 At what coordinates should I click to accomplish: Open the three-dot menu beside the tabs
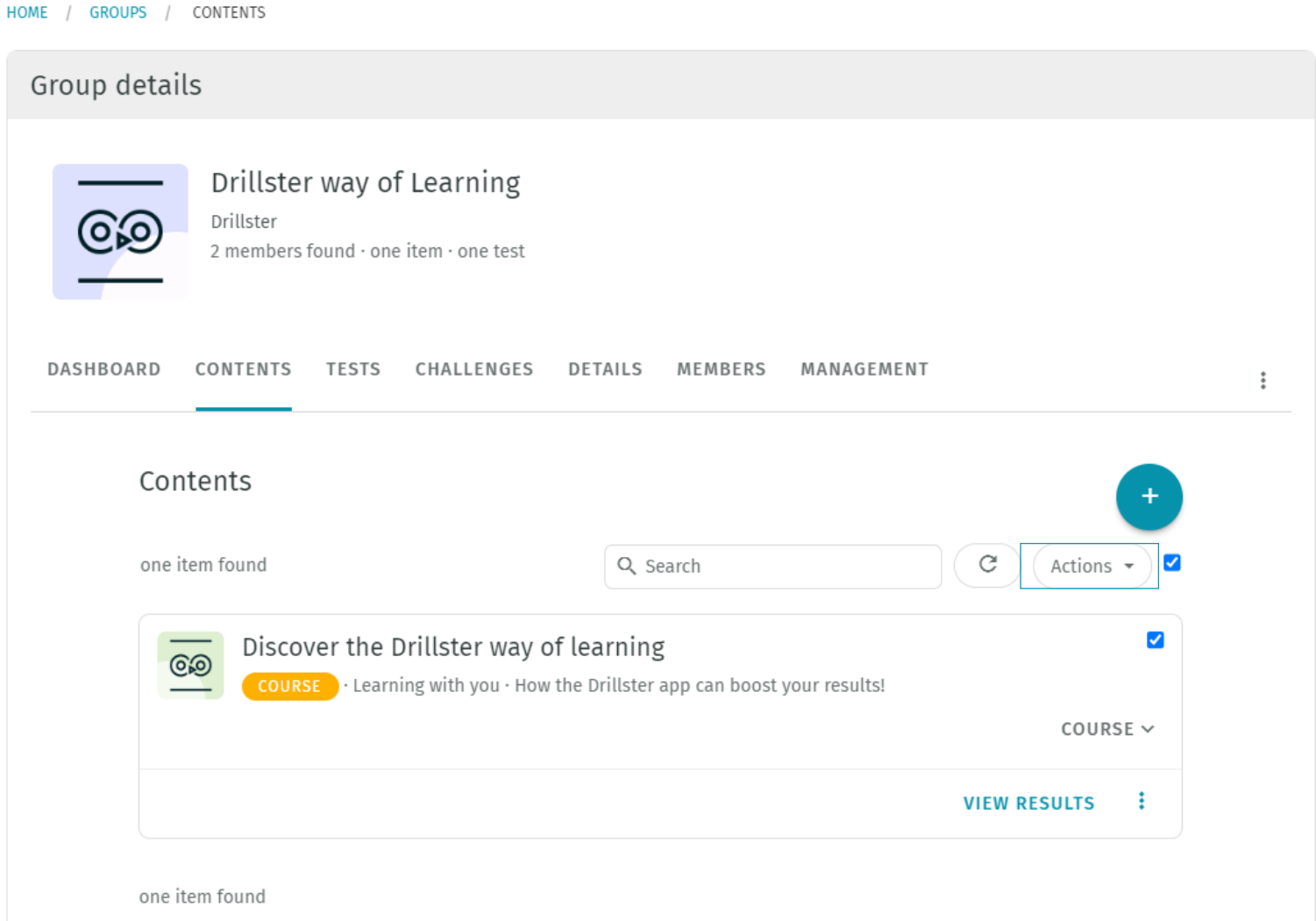pos(1263,380)
